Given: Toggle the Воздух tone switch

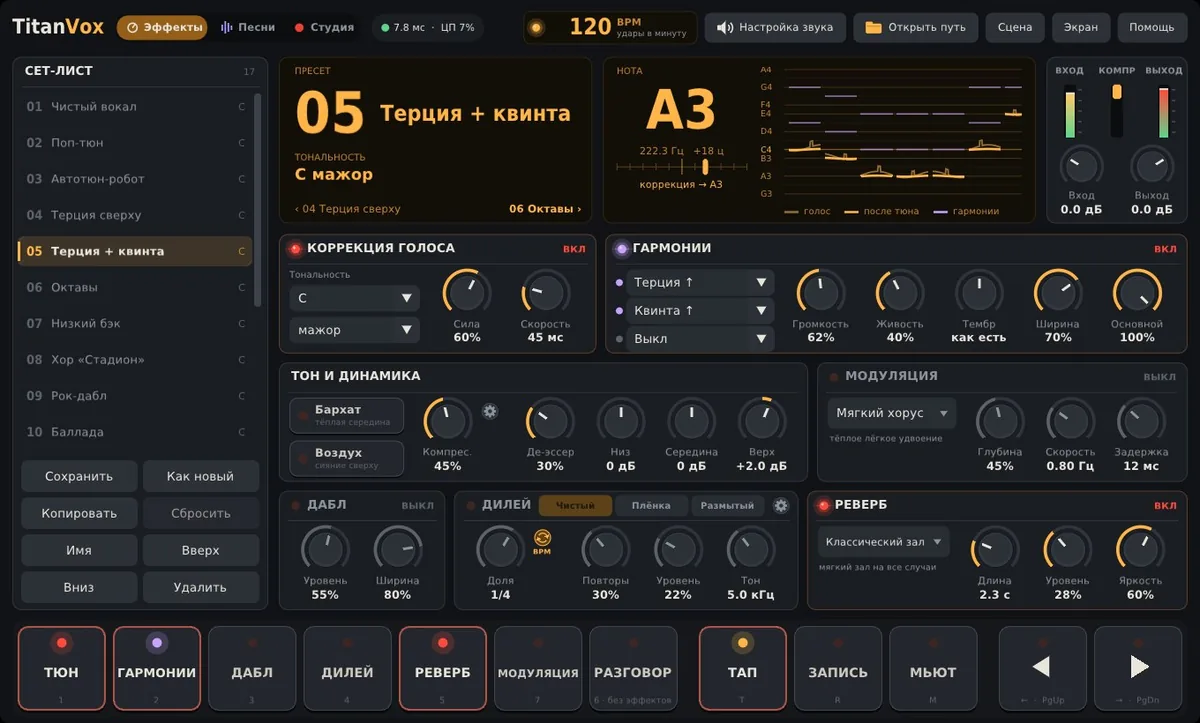Looking at the screenshot, I should tap(347, 458).
